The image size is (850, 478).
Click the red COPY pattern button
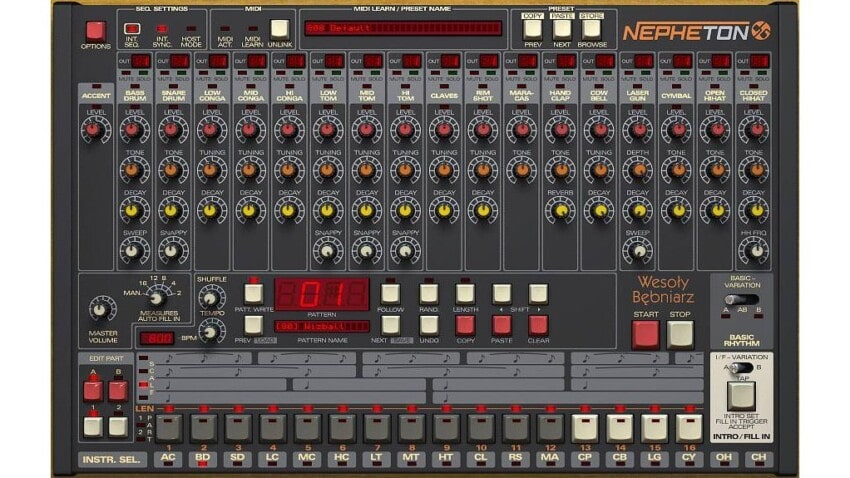click(x=465, y=324)
